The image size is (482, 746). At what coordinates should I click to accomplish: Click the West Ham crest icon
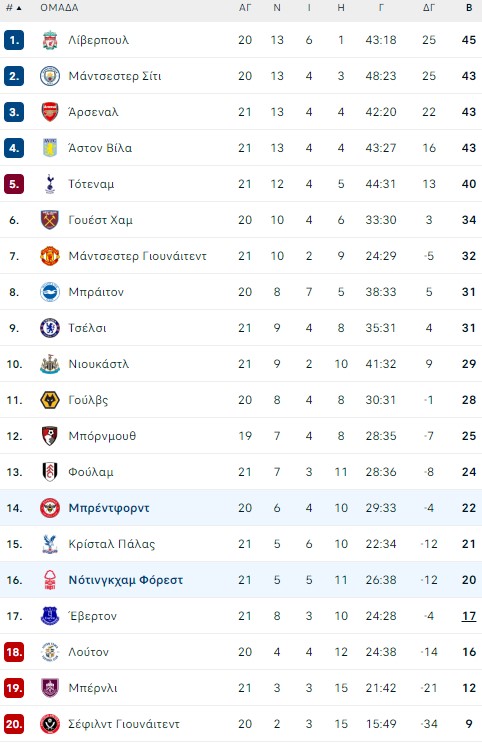[x=49, y=220]
